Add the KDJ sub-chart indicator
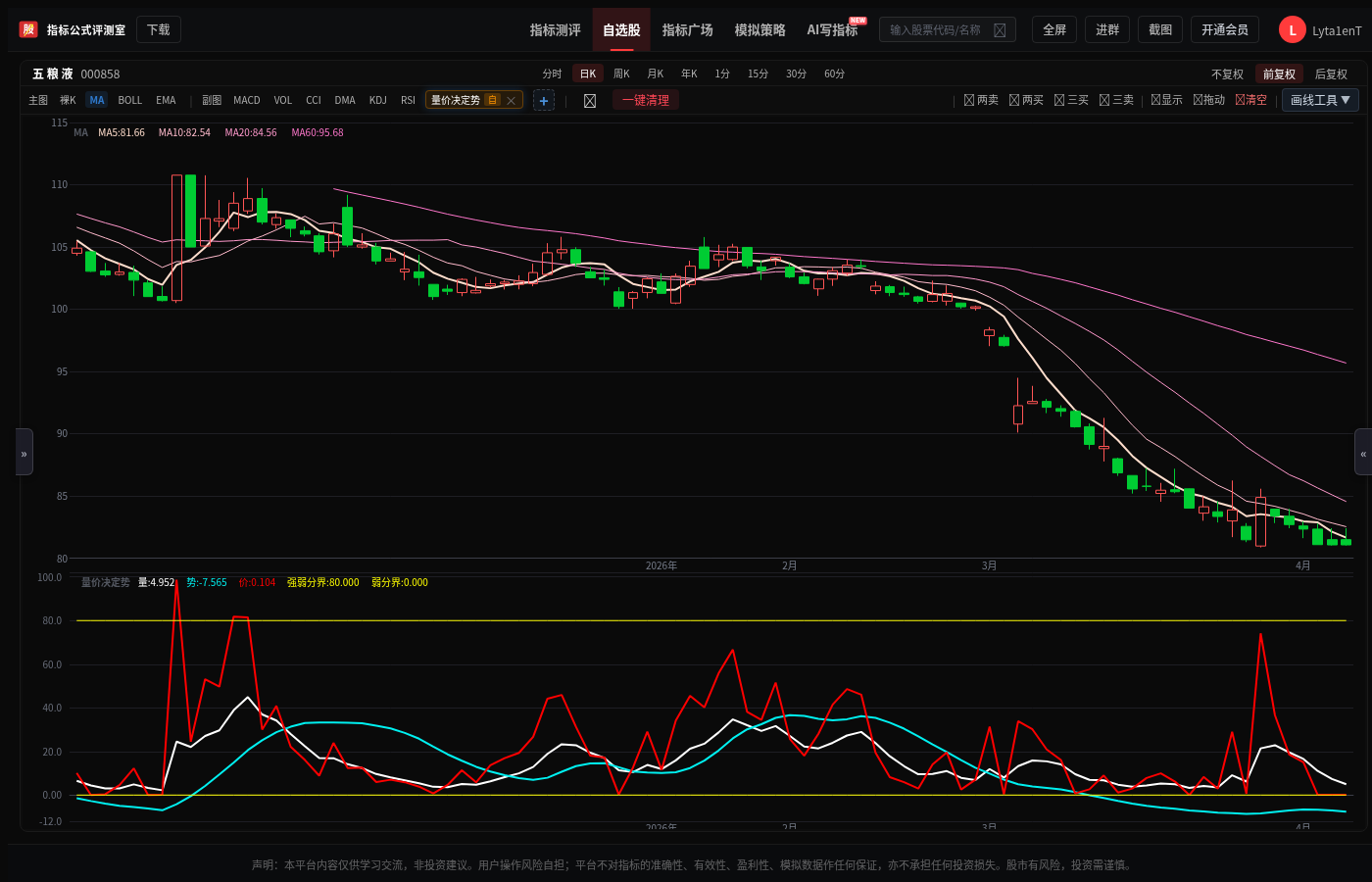Image resolution: width=1372 pixels, height=882 pixels. [x=378, y=100]
